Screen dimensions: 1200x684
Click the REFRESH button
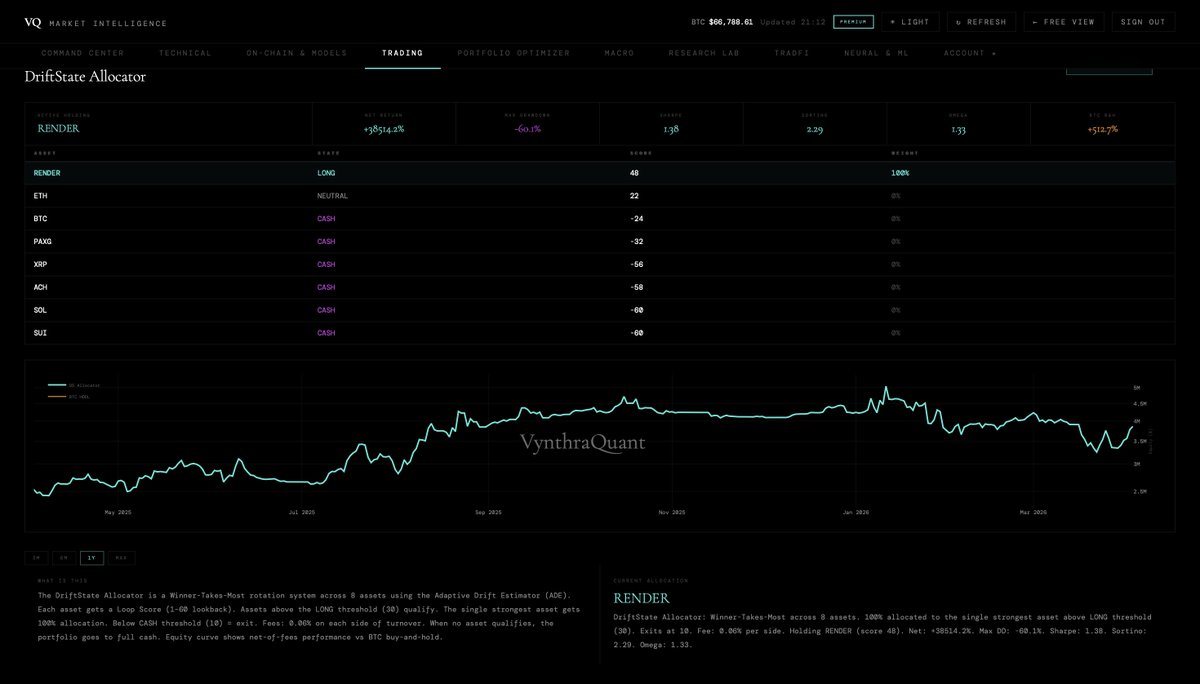click(x=981, y=22)
